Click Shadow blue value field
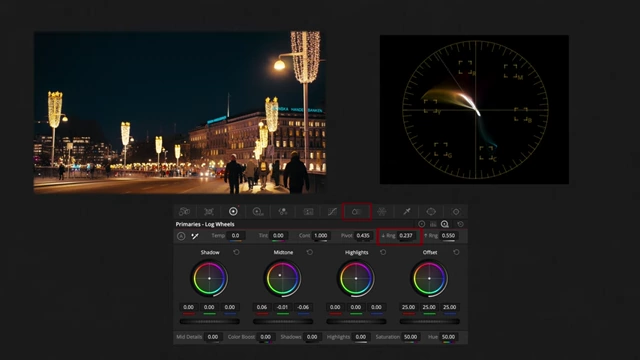640x360 pixels. tap(230, 307)
